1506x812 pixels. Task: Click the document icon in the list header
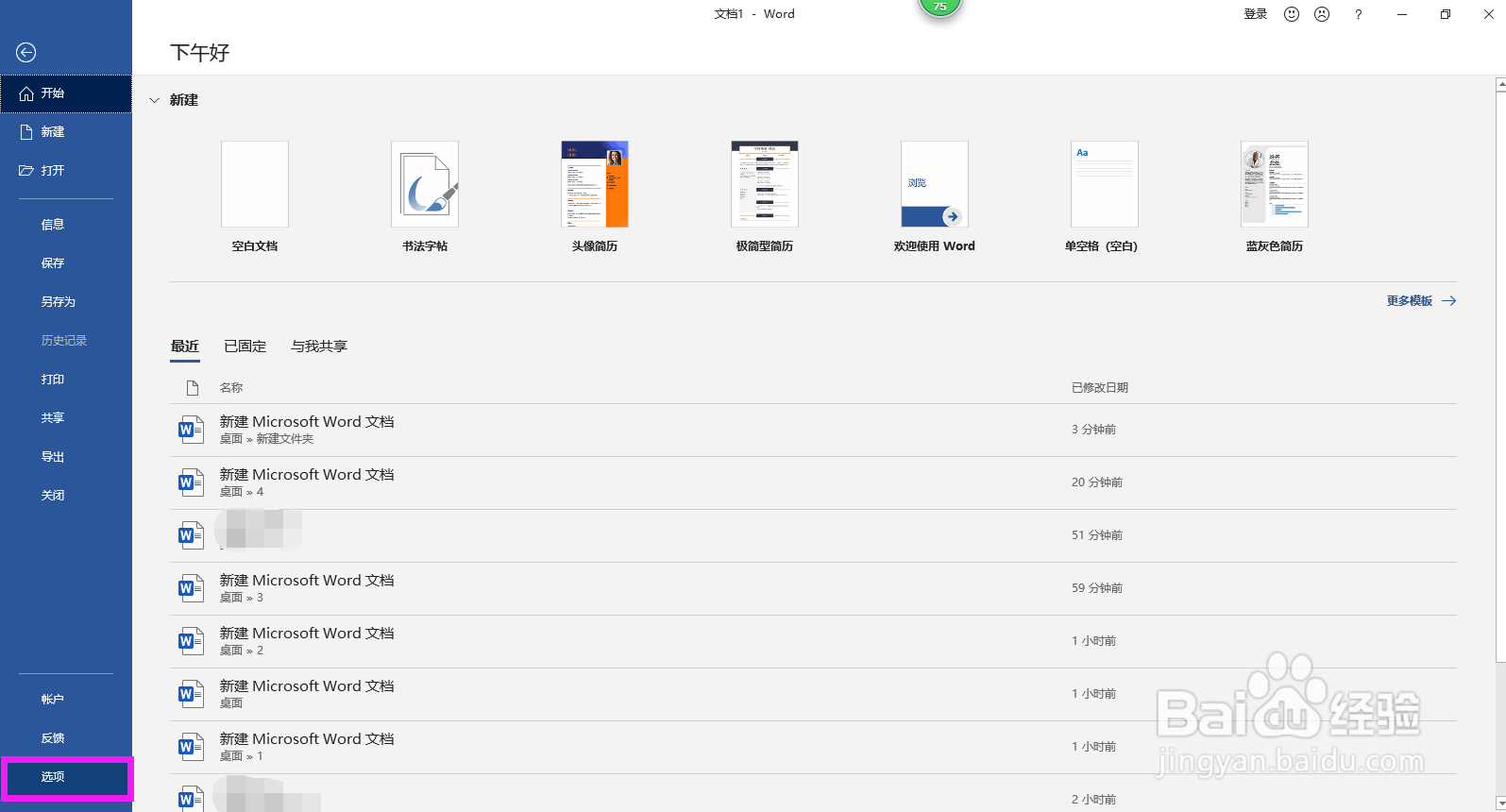(x=193, y=388)
